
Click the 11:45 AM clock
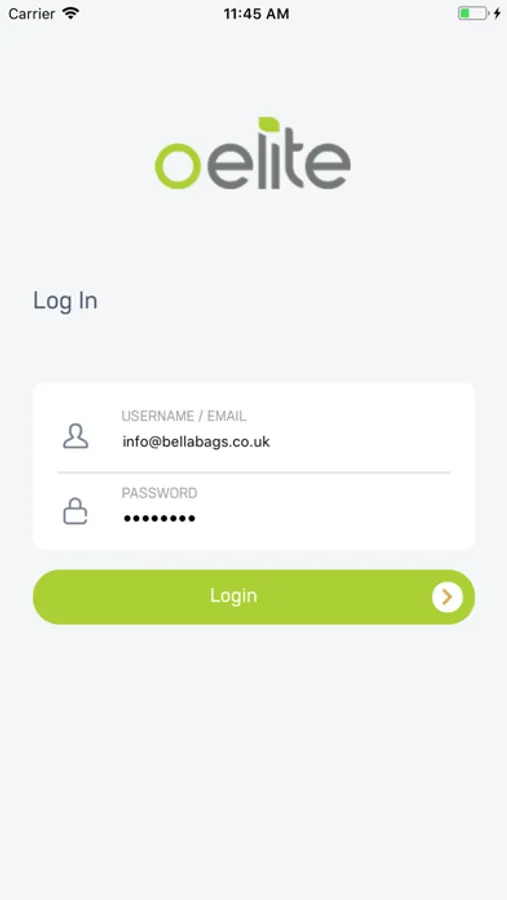tap(256, 14)
